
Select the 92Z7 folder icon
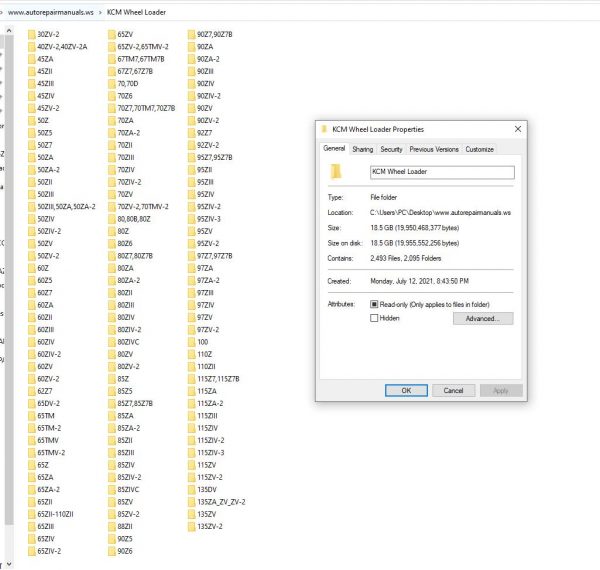(191, 133)
